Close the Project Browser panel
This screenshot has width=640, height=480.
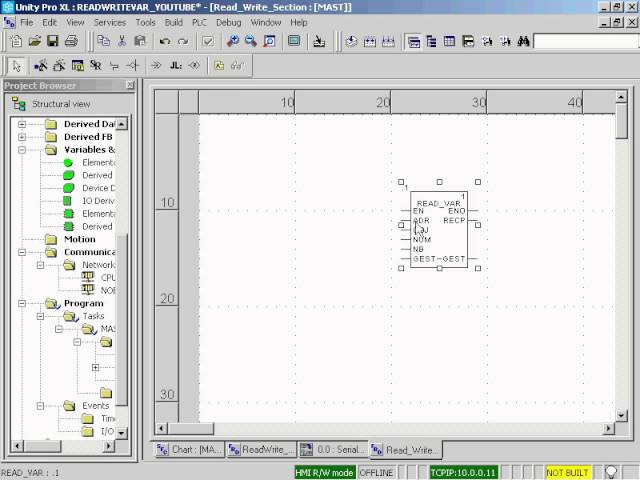pos(130,85)
